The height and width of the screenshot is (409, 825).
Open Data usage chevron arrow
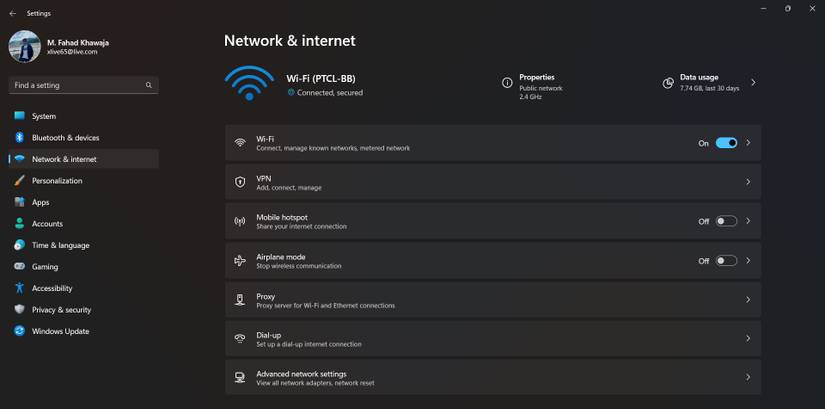(x=753, y=83)
